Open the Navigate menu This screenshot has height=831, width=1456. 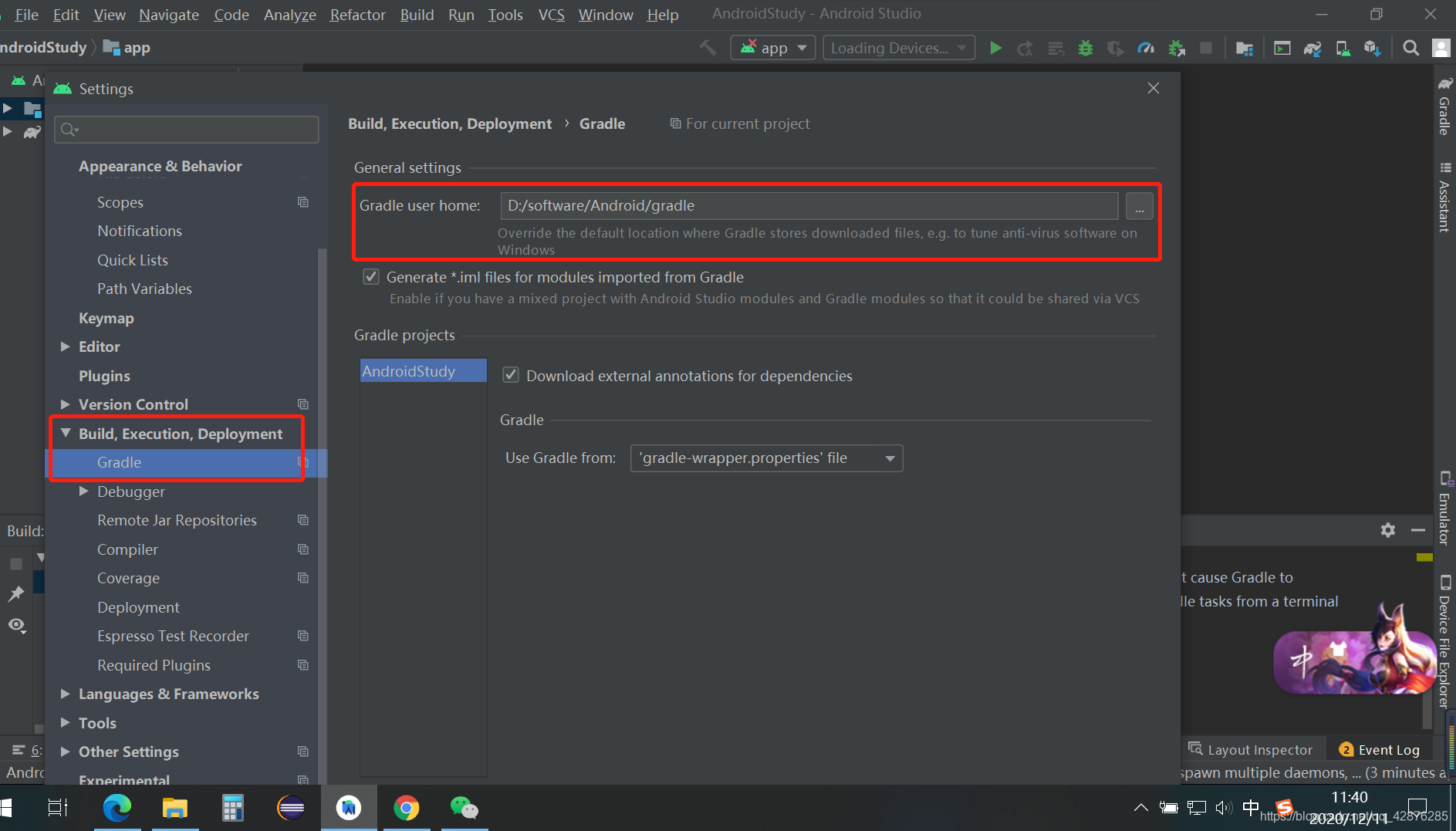pyautogui.click(x=169, y=15)
